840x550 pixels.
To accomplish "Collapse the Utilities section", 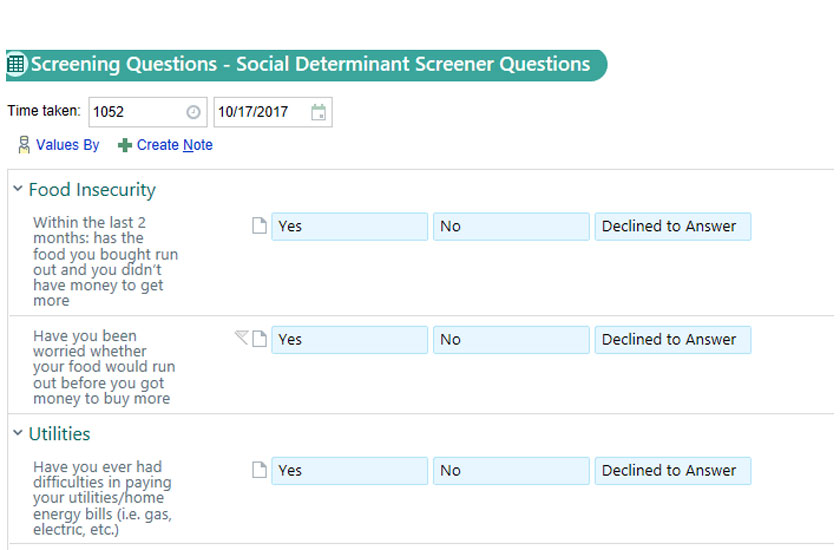I will (18, 433).
